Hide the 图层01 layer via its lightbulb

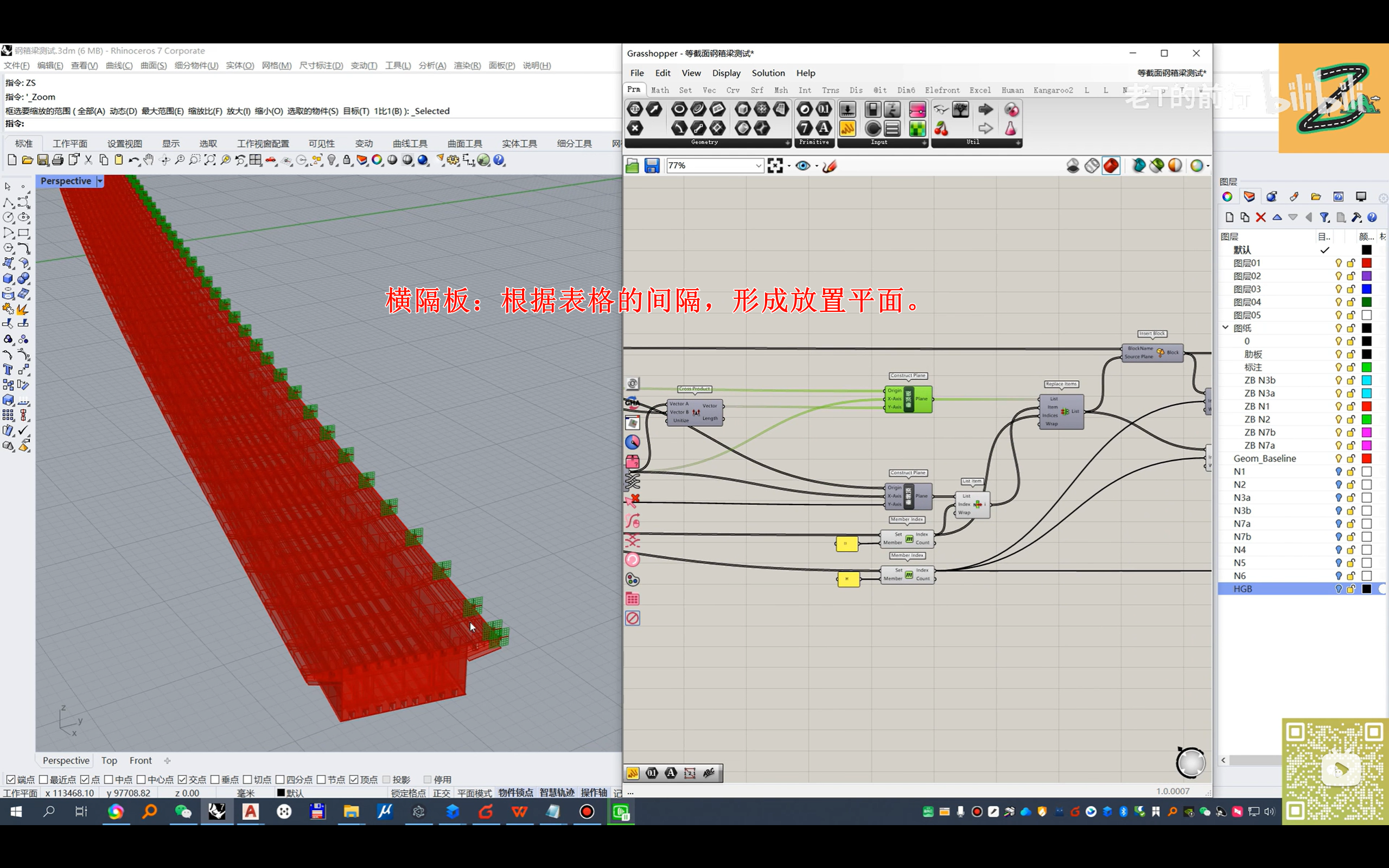pos(1339,263)
